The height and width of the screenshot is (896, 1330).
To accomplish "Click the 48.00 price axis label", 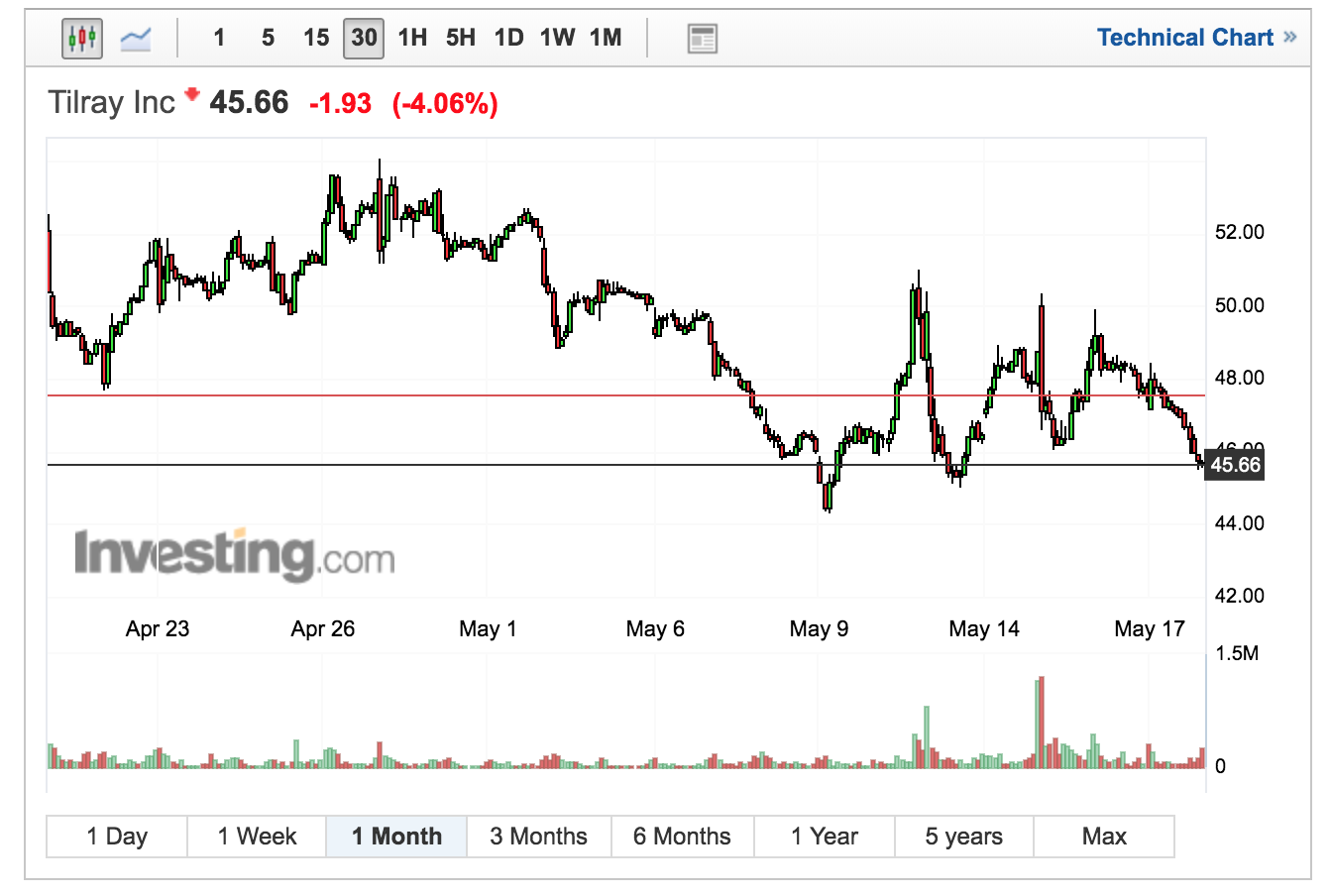I will 1240,378.
